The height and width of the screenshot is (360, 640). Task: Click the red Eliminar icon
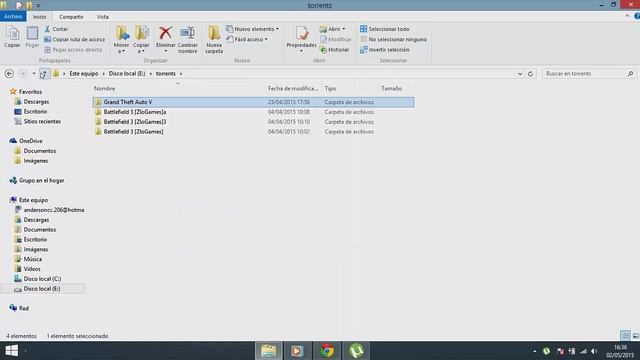165,33
